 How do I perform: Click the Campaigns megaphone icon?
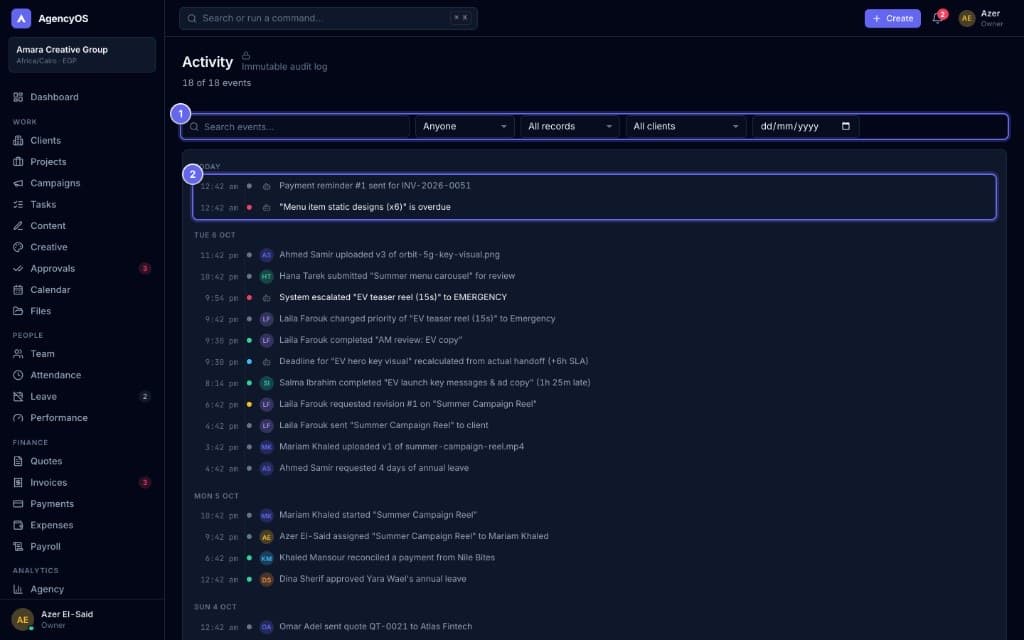(18, 184)
